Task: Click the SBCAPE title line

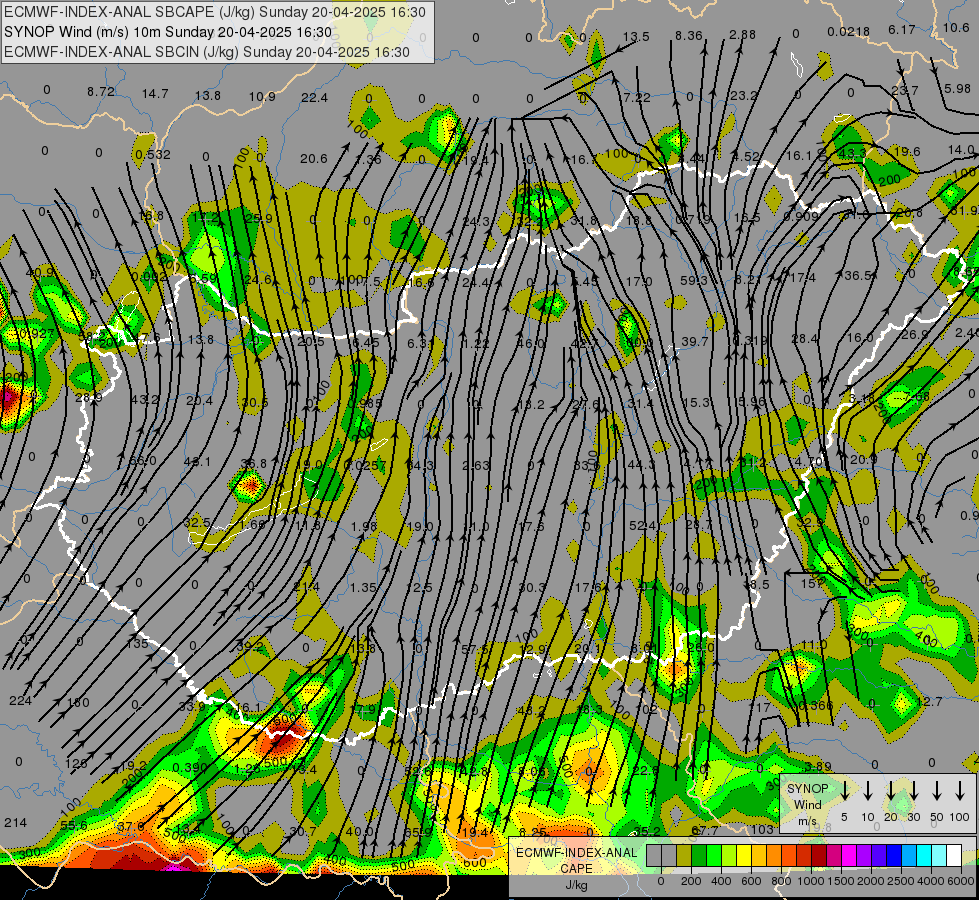Action: pos(215,12)
